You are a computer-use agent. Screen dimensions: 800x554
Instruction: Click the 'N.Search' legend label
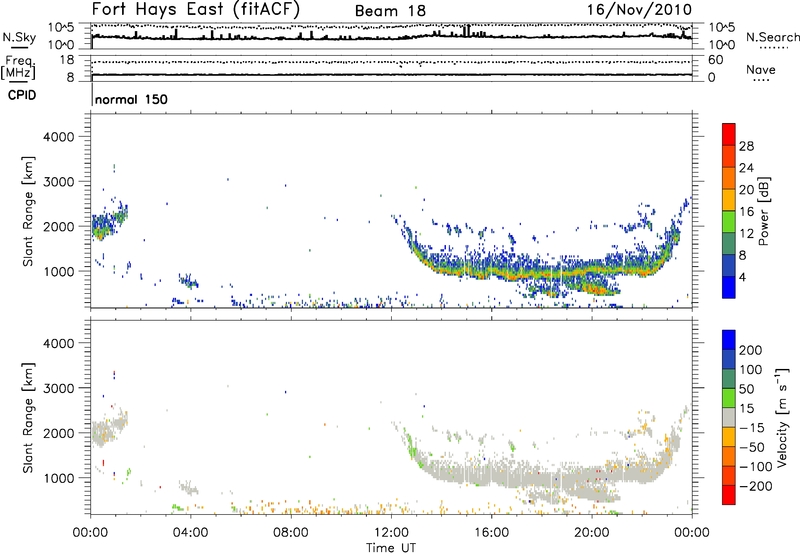click(x=772, y=37)
